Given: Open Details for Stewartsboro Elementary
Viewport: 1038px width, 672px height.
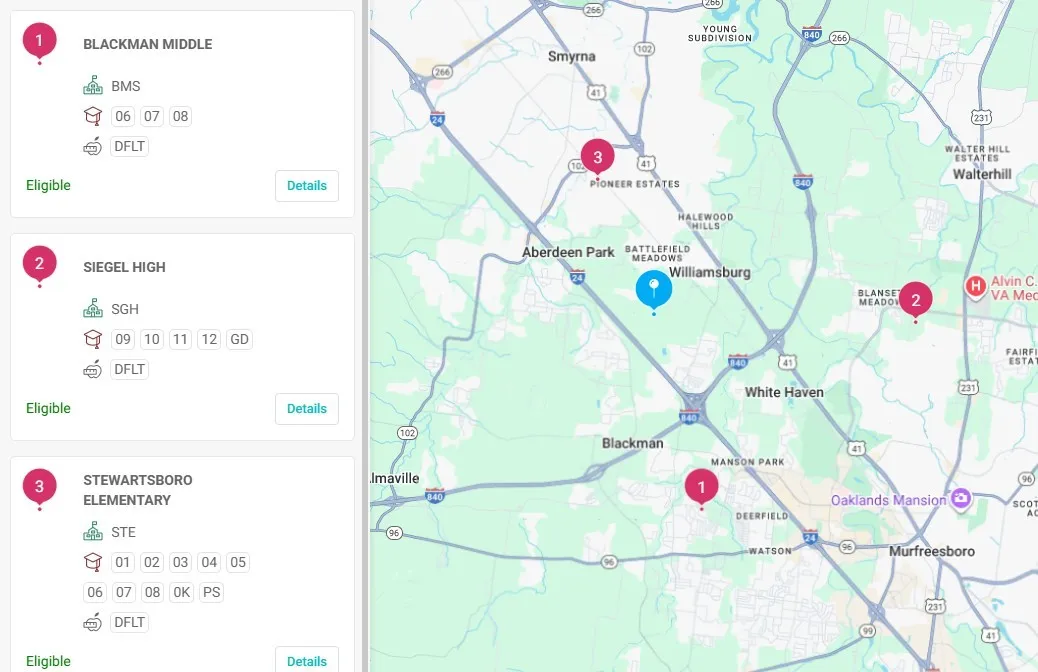Looking at the screenshot, I should click(307, 660).
